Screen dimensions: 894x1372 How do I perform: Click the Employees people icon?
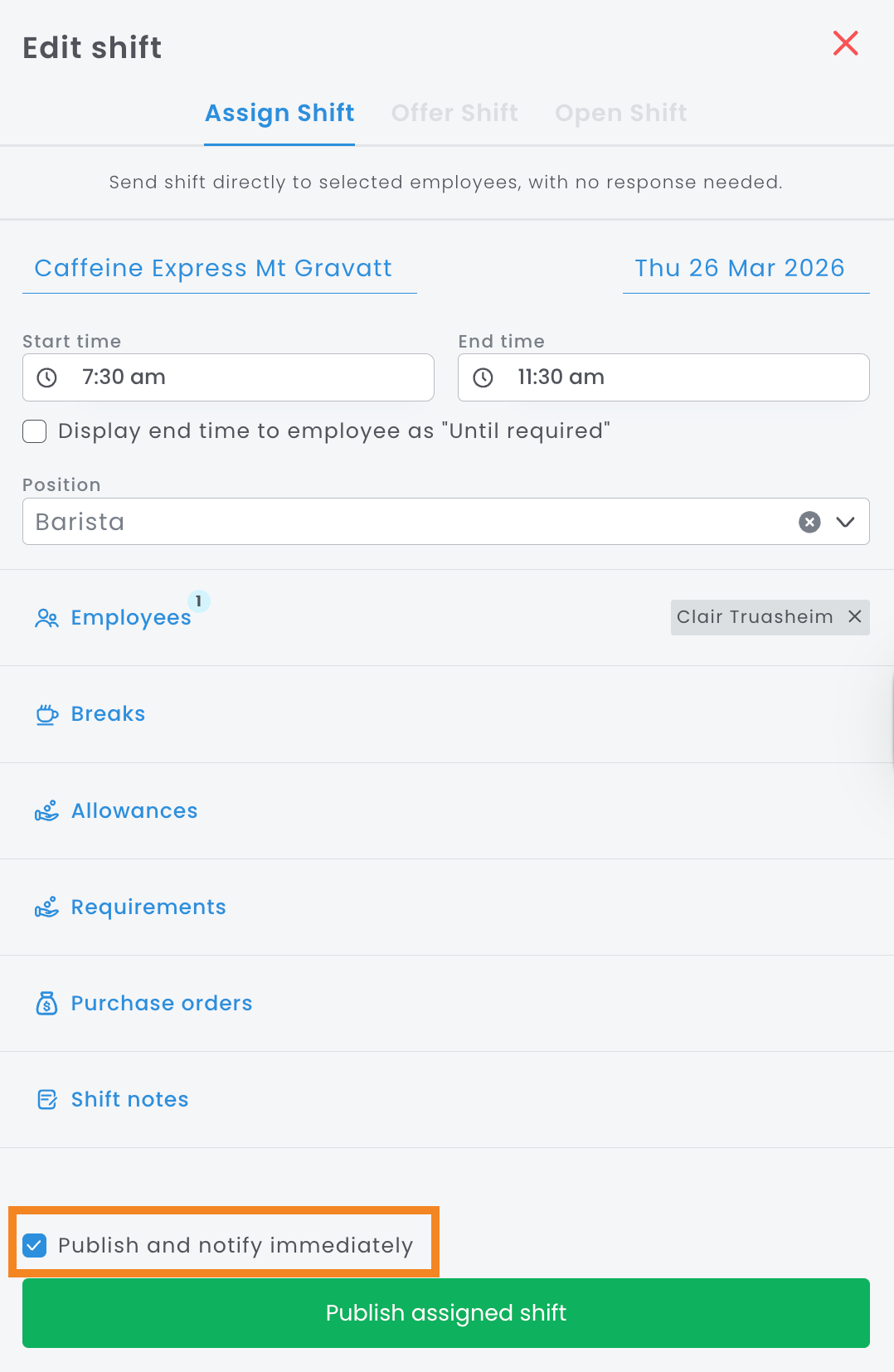click(46, 618)
